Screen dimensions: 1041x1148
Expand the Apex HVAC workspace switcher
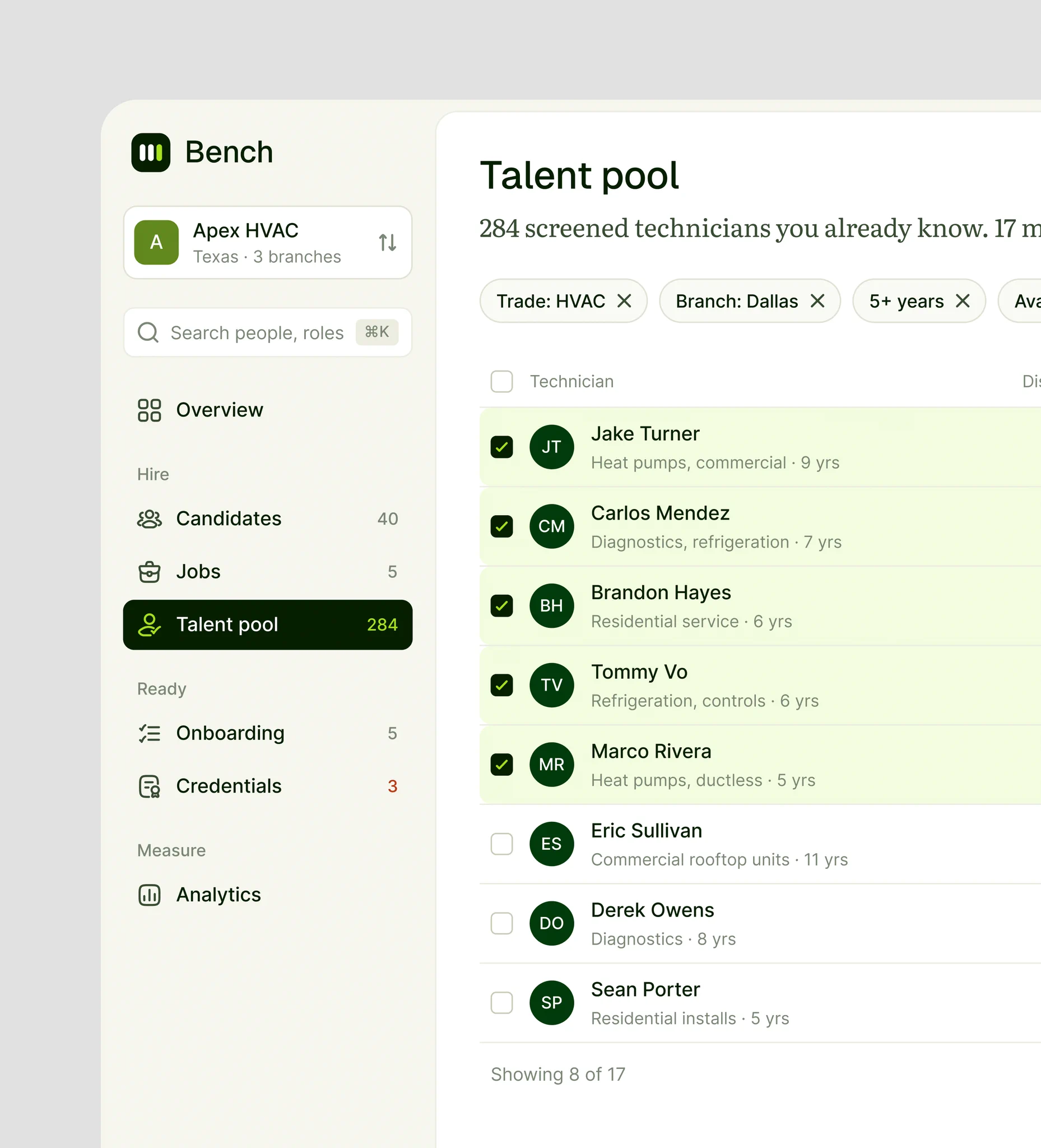tap(267, 243)
